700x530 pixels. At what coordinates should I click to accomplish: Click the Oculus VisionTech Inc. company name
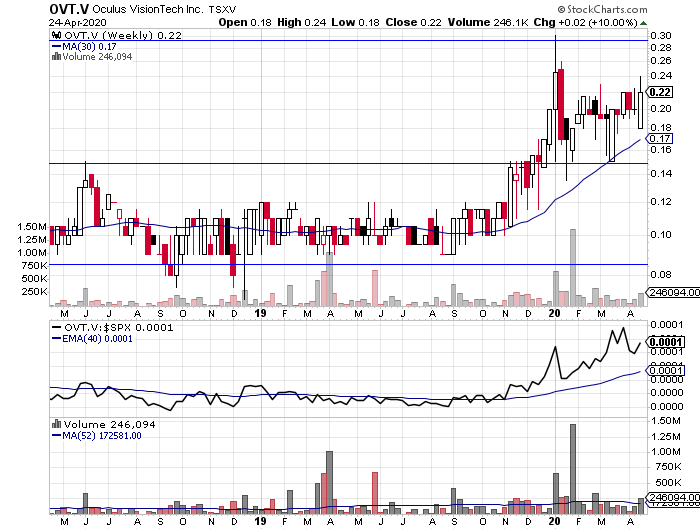[148, 9]
